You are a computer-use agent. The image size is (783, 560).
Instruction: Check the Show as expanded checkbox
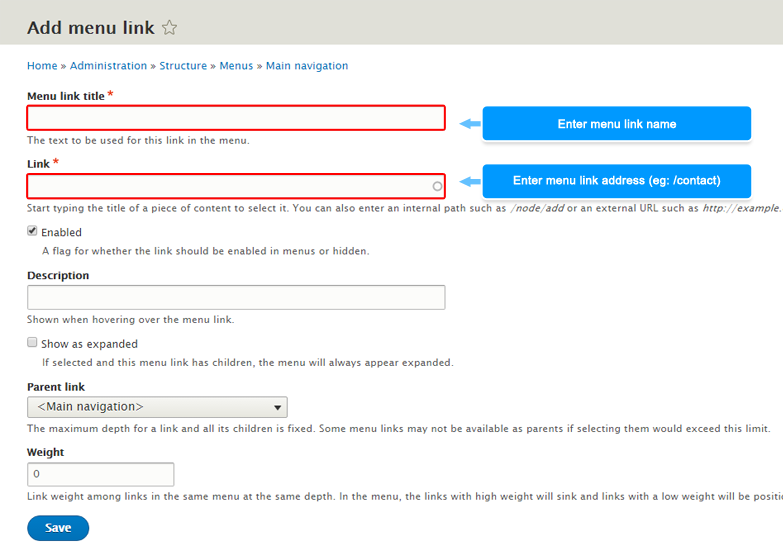coord(32,342)
